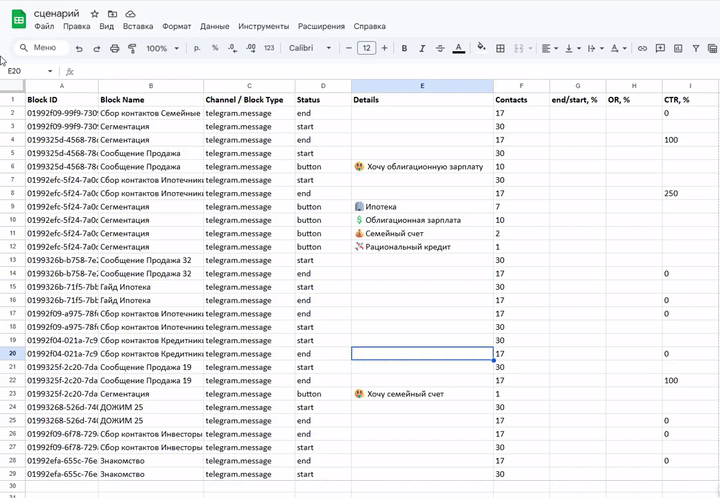The height and width of the screenshot is (498, 720).
Task: Click the filter funnel icon
Action: pyautogui.click(x=696, y=48)
